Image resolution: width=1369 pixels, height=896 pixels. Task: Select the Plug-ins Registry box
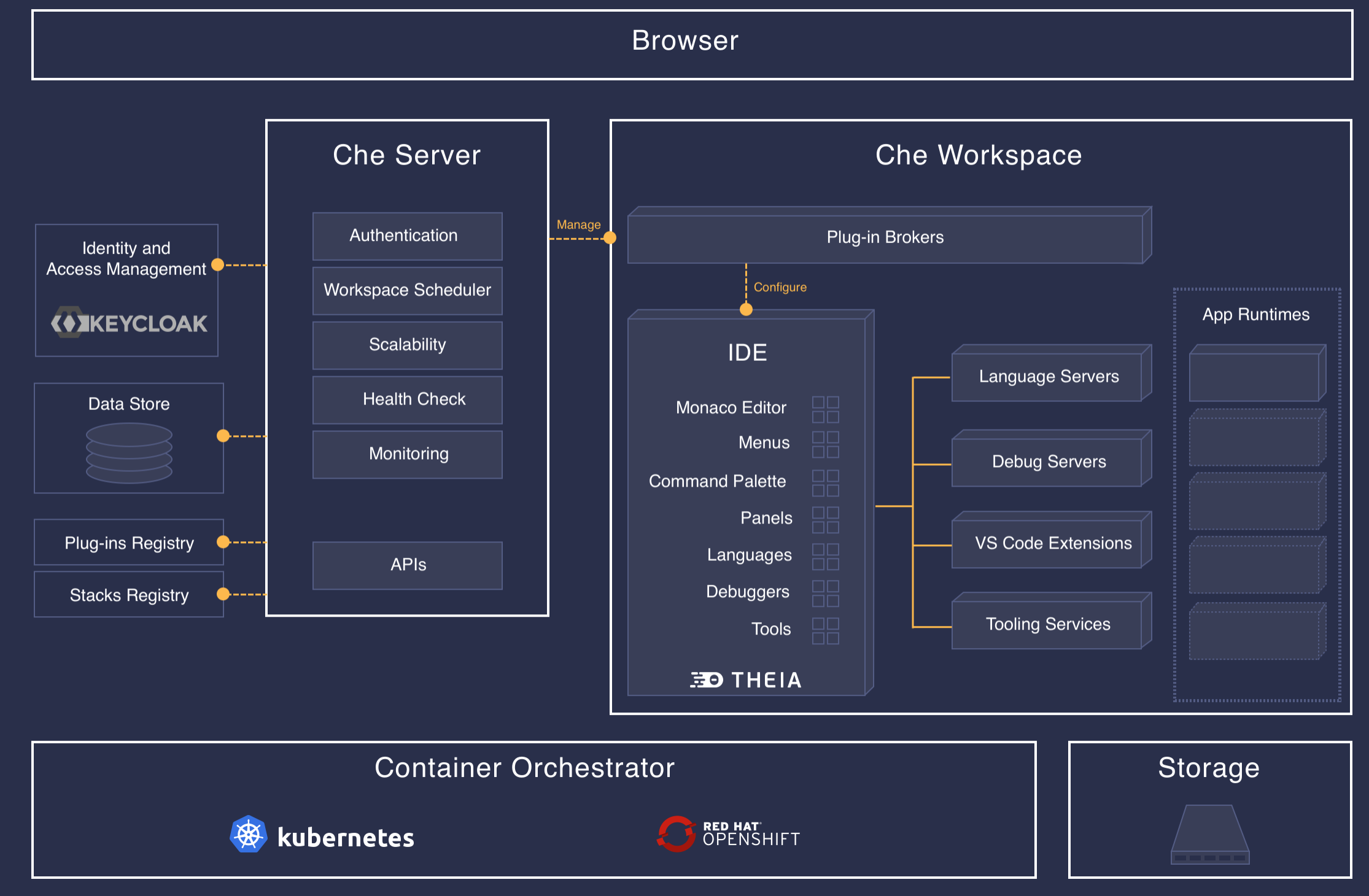(128, 543)
